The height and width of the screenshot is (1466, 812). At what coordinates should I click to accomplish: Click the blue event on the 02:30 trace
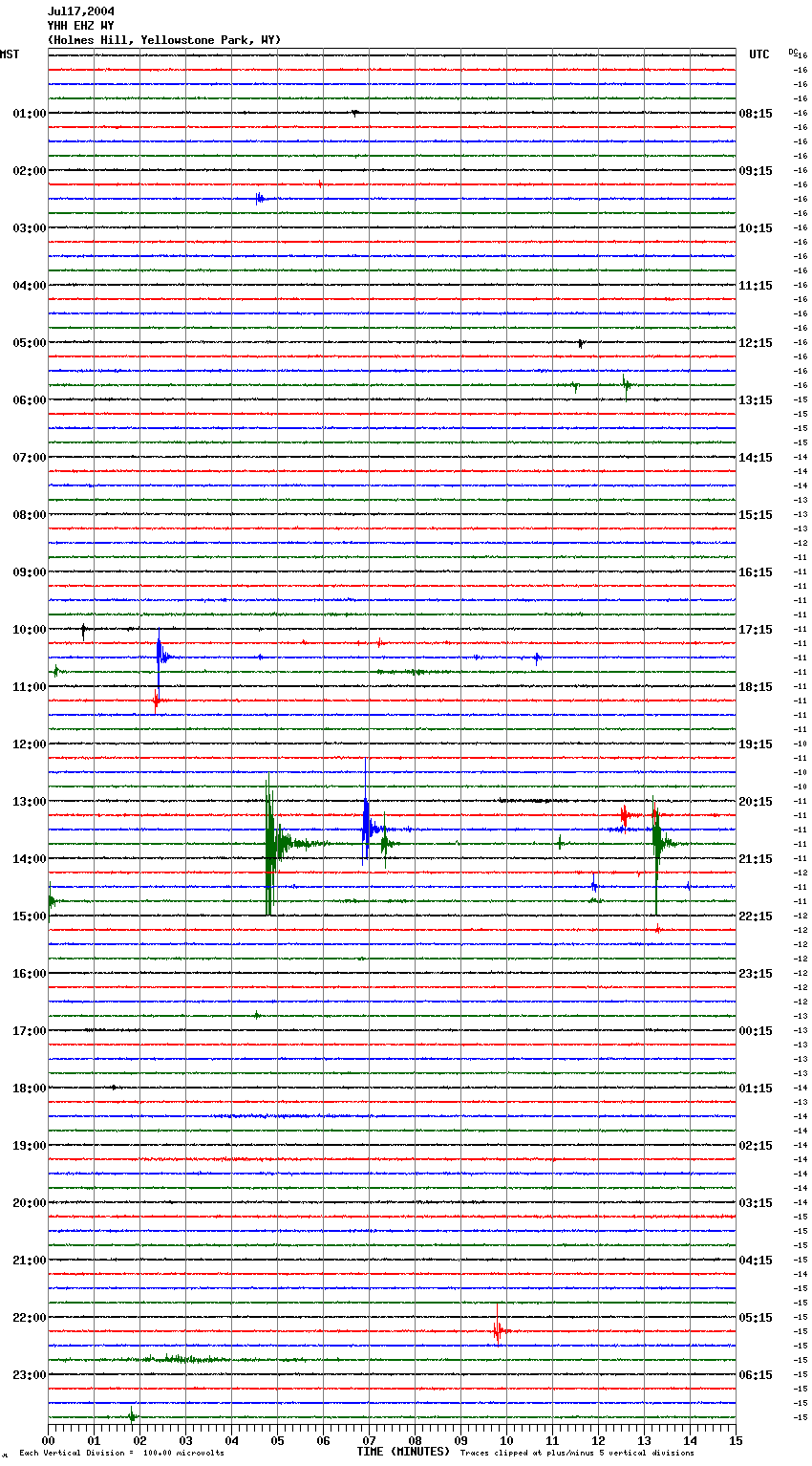click(x=260, y=199)
